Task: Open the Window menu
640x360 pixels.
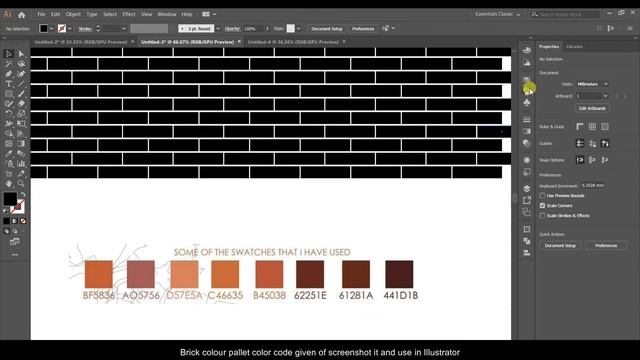Action: [x=167, y=14]
